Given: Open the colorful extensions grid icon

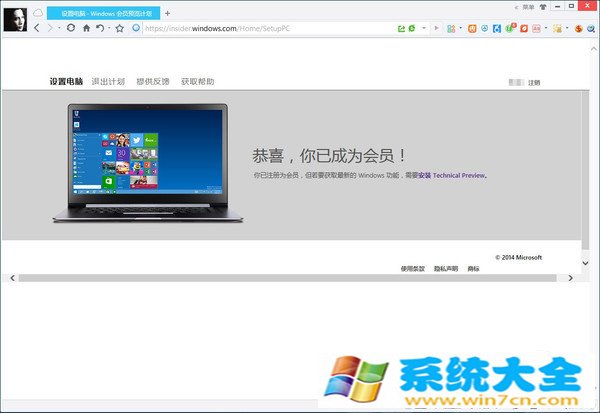Looking at the screenshot, I should [x=451, y=29].
